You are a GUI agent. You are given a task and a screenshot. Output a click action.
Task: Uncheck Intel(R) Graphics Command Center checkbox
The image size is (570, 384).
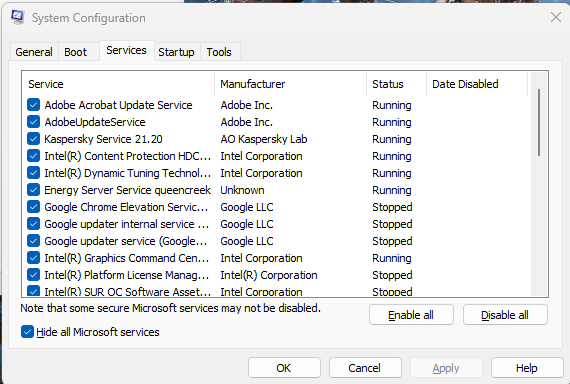(x=33, y=258)
